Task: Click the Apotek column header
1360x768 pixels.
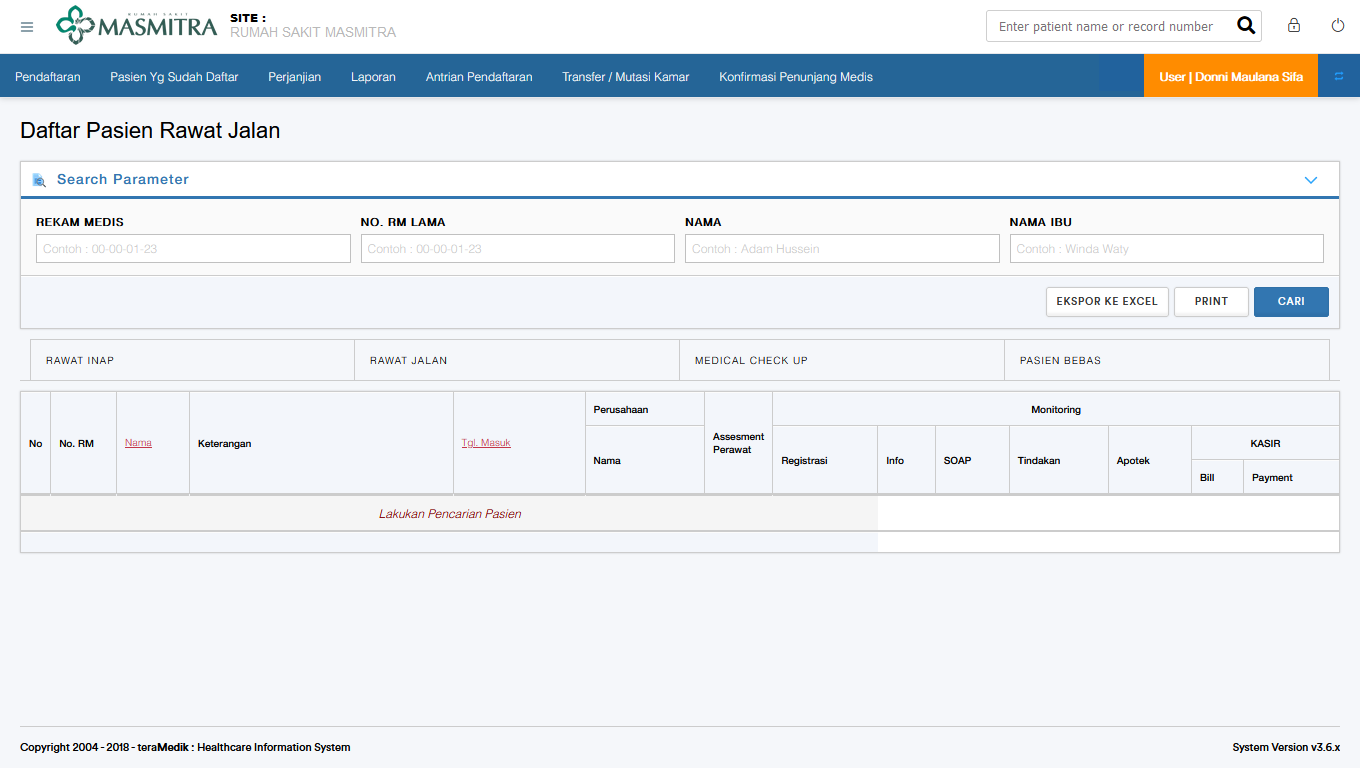Action: 1149,460
